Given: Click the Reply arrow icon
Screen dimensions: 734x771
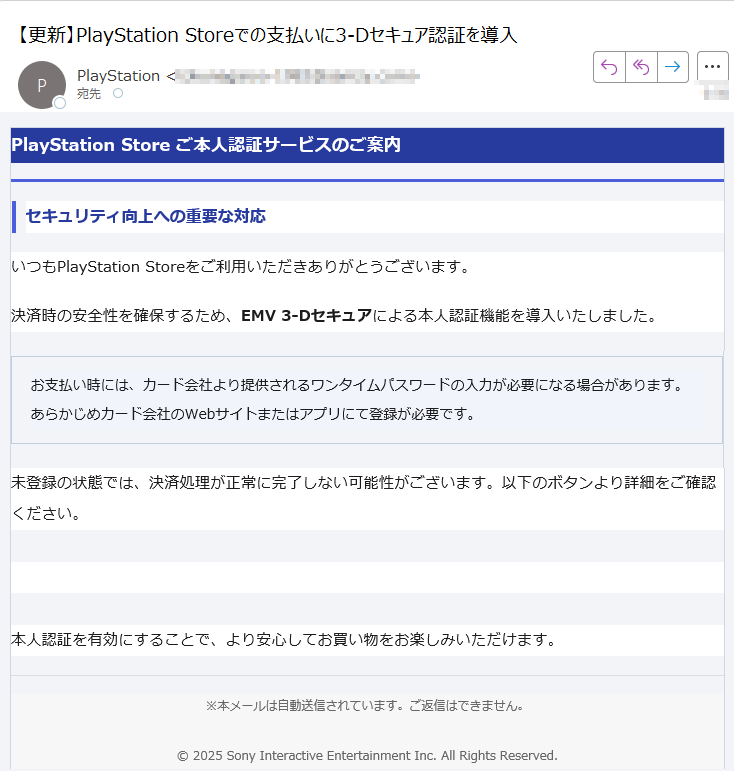Looking at the screenshot, I should click(x=609, y=67).
